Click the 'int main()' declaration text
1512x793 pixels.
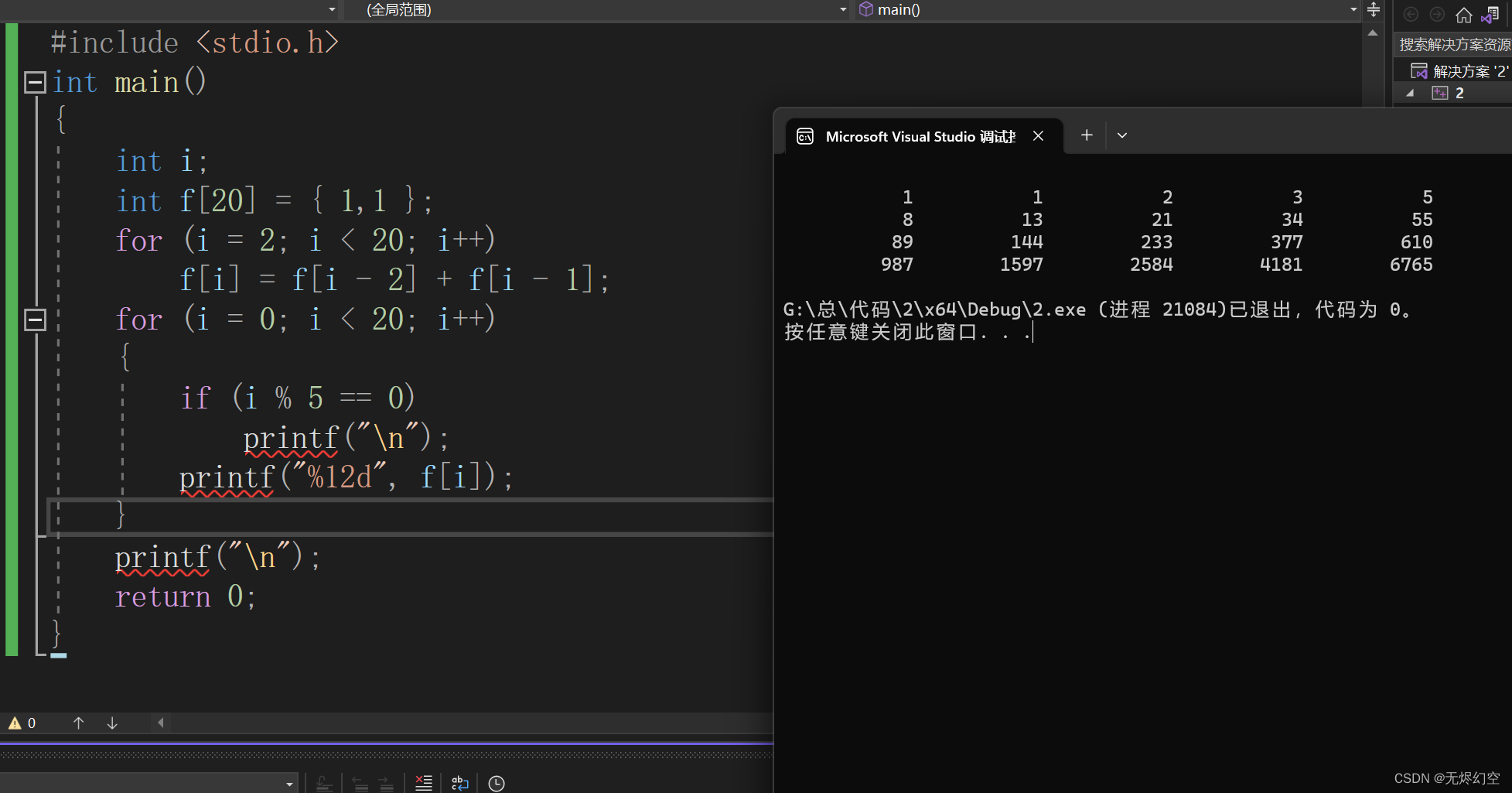tap(129, 82)
